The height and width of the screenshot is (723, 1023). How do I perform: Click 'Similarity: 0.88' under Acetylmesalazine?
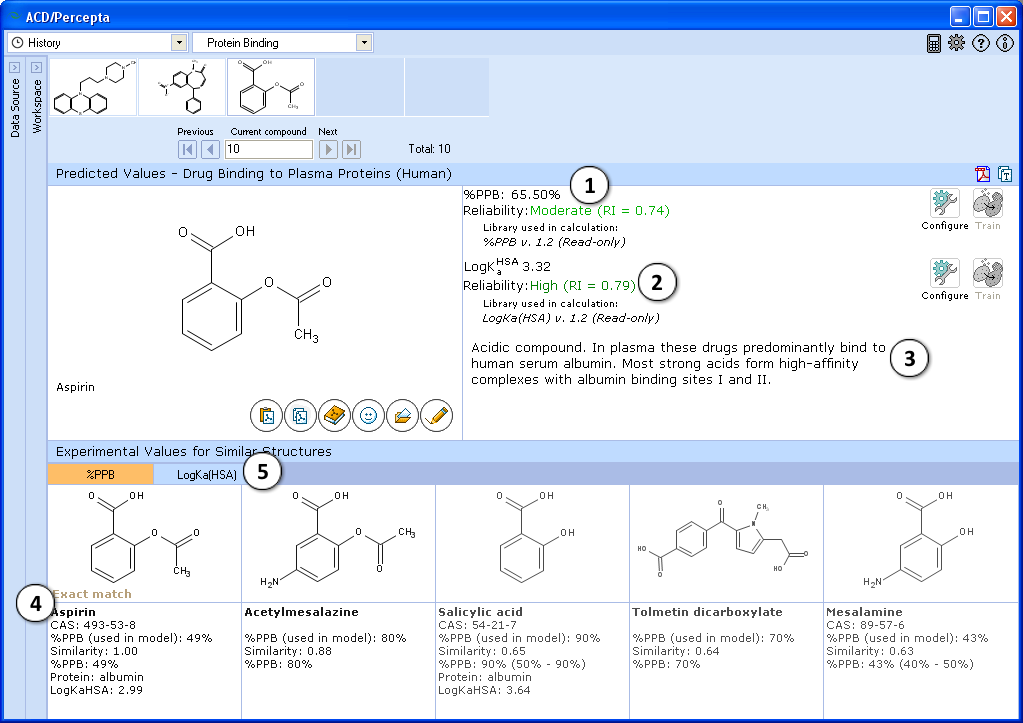point(288,651)
